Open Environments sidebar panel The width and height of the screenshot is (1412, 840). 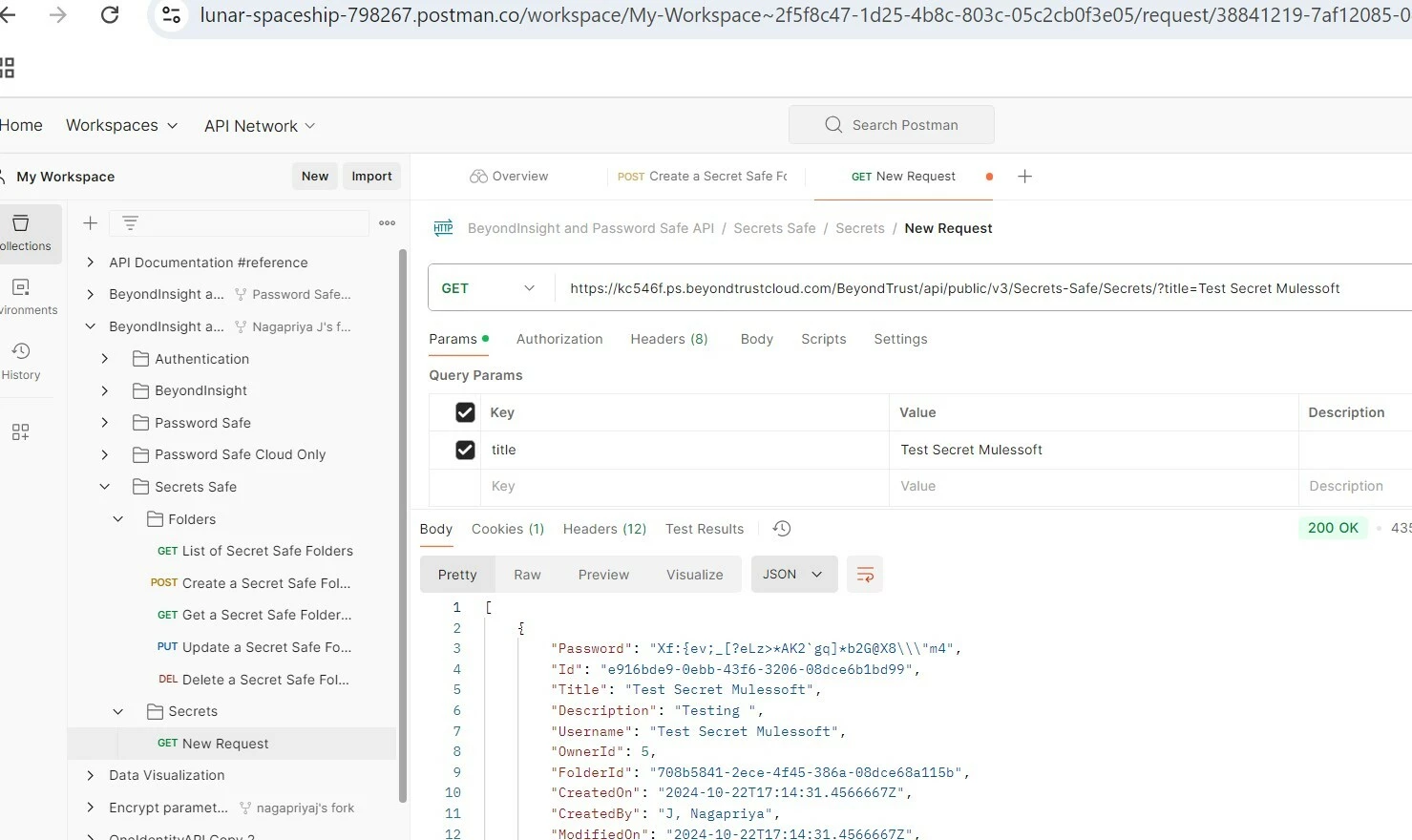coord(23,297)
